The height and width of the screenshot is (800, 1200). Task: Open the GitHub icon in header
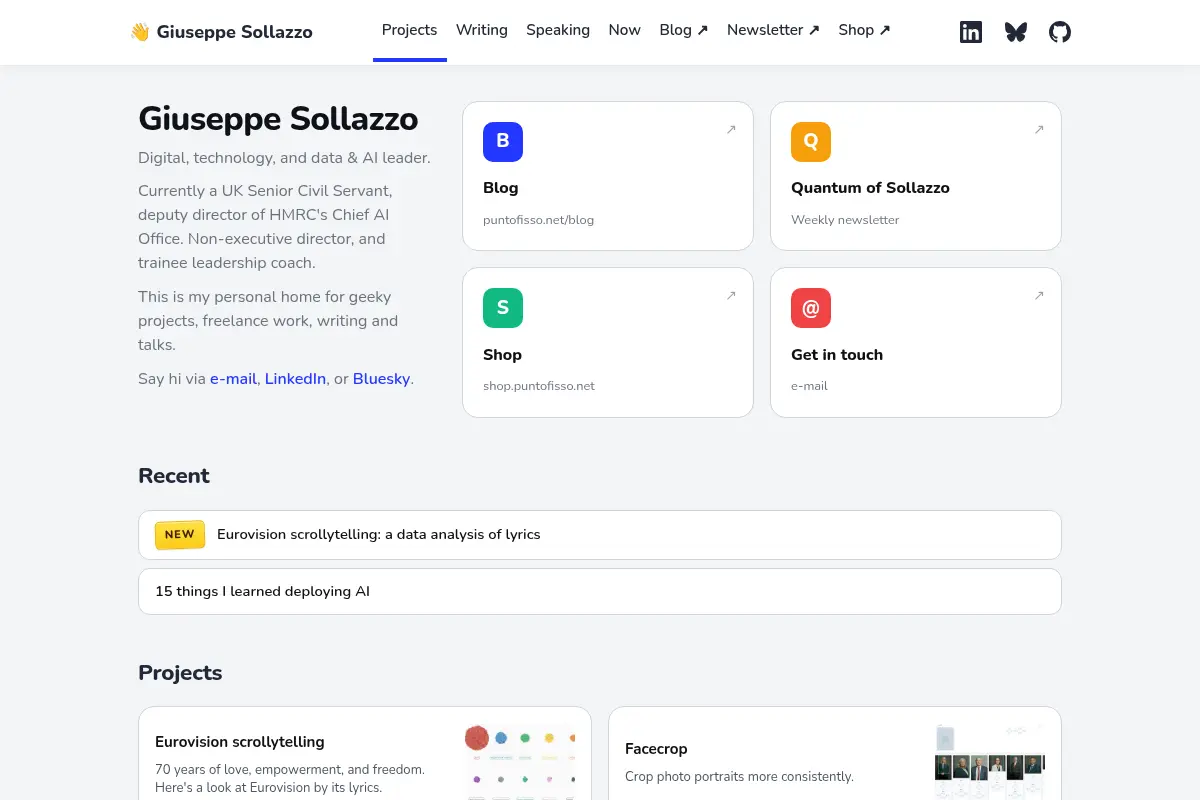1060,32
